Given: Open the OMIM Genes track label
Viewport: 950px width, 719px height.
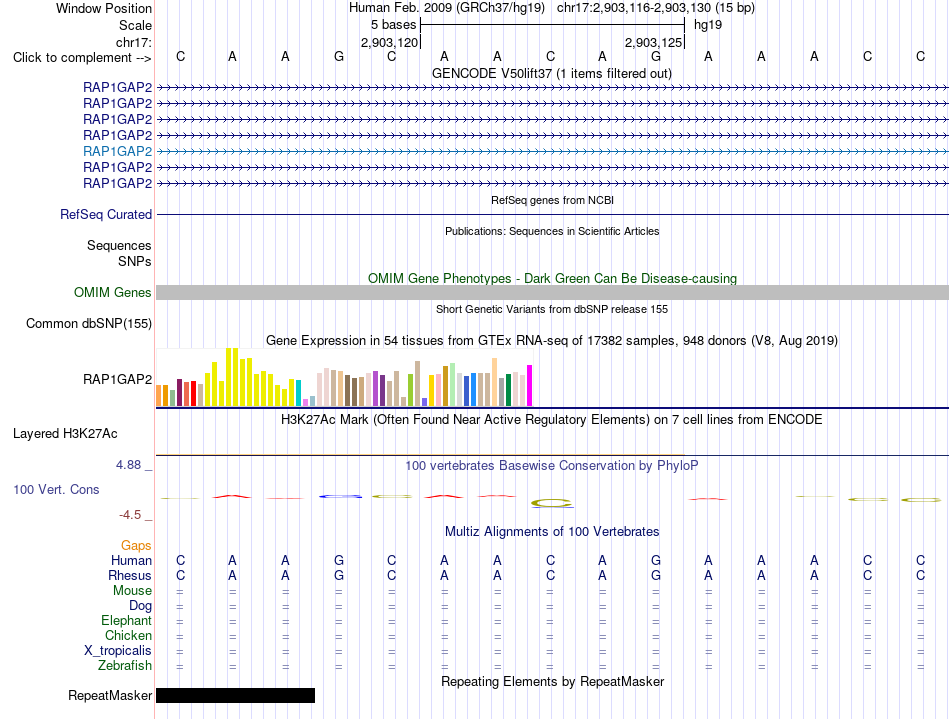Looking at the screenshot, I should 113,293.
